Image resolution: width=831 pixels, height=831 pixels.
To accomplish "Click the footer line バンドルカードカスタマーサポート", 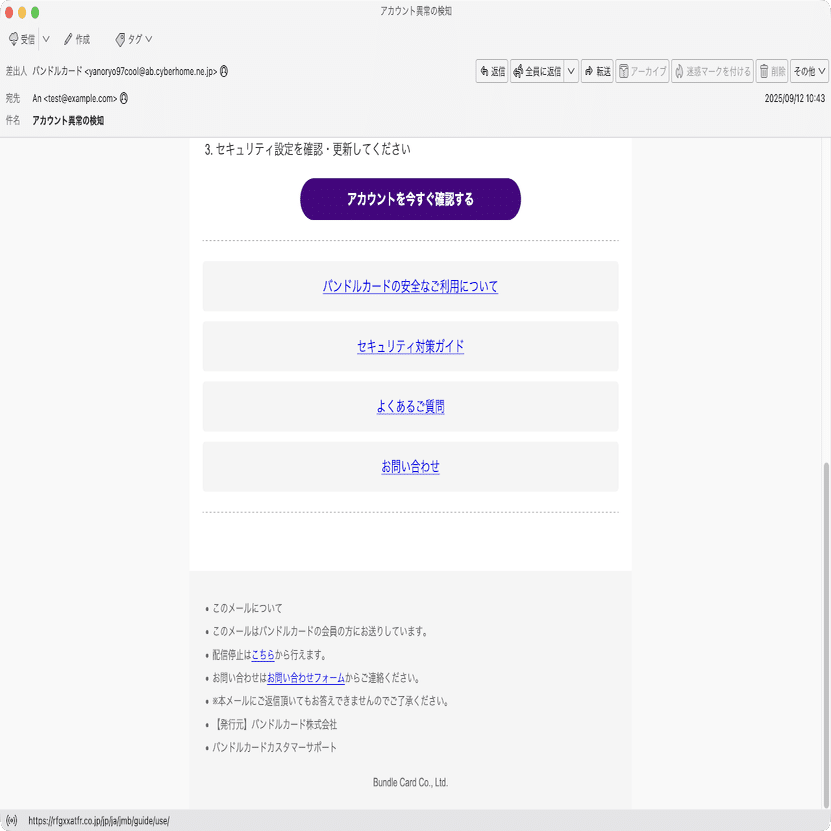I will [x=274, y=747].
